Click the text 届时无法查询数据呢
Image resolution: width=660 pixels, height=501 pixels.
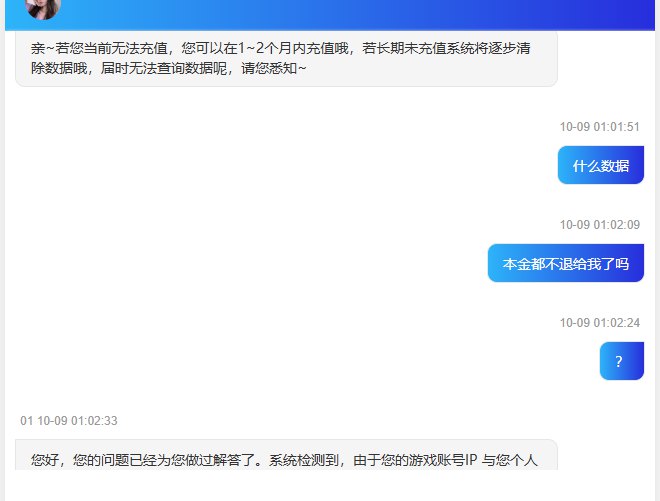pyautogui.click(x=161, y=68)
